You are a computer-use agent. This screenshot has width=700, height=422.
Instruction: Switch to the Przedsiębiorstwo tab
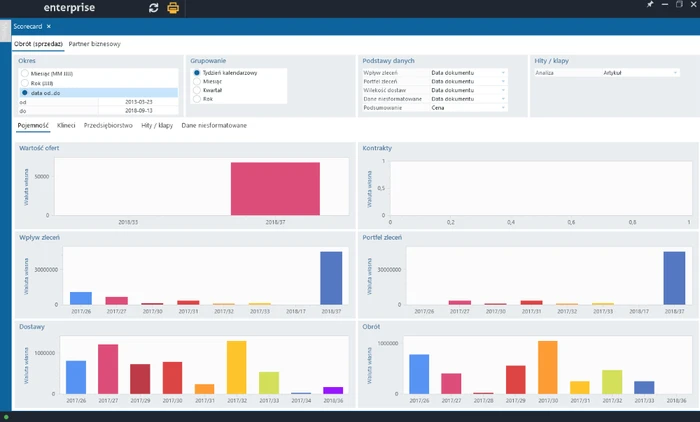108,126
